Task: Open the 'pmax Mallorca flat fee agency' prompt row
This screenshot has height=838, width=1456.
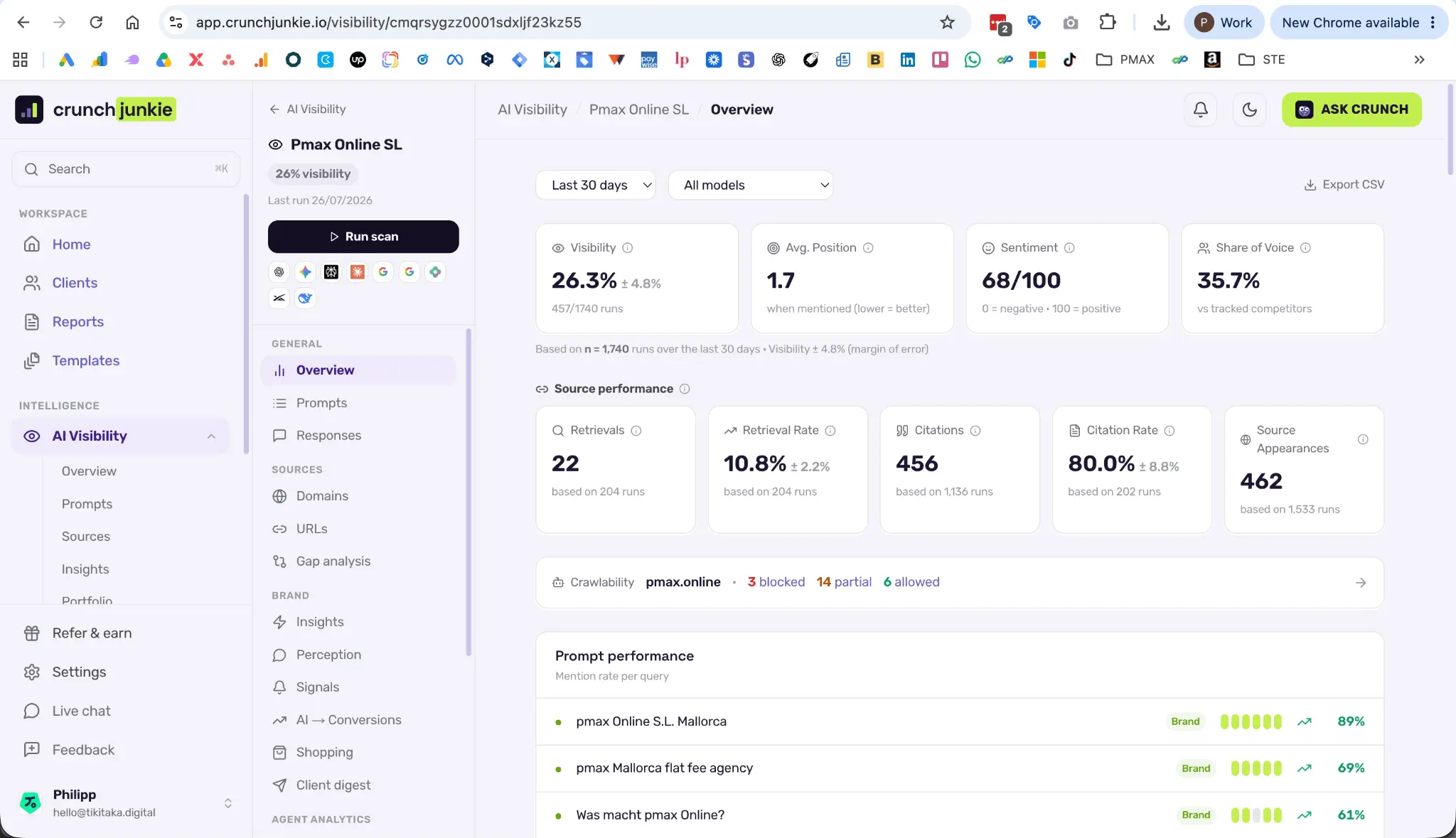Action: click(x=959, y=768)
